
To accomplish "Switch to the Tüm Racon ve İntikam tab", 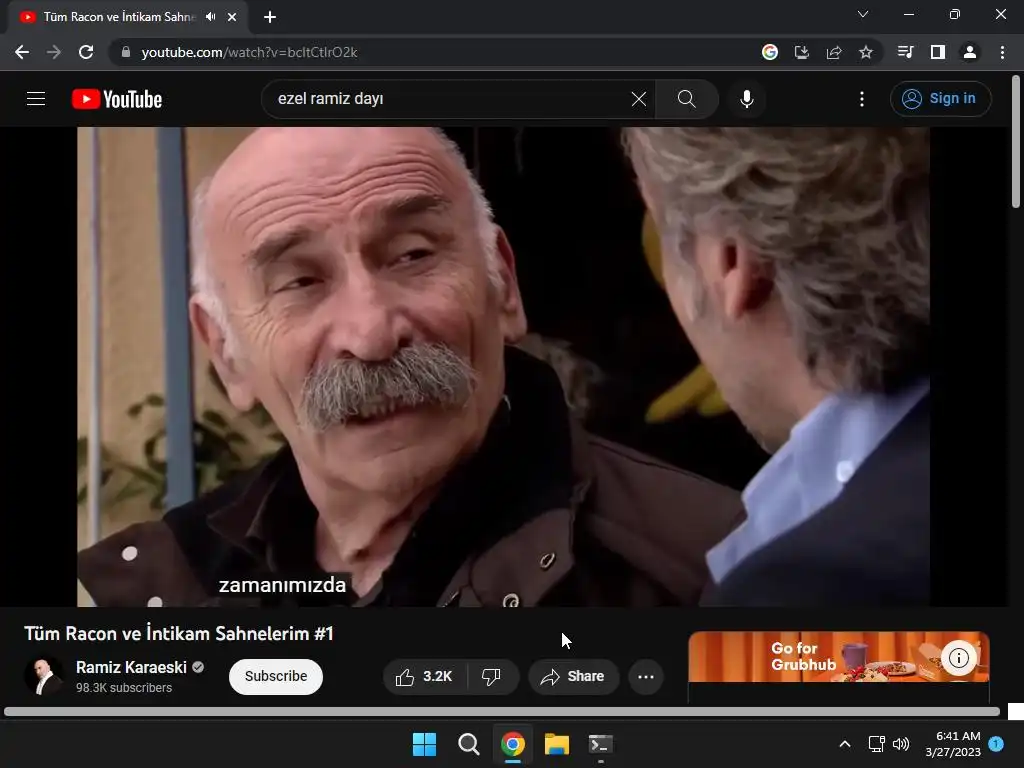I will [118, 17].
